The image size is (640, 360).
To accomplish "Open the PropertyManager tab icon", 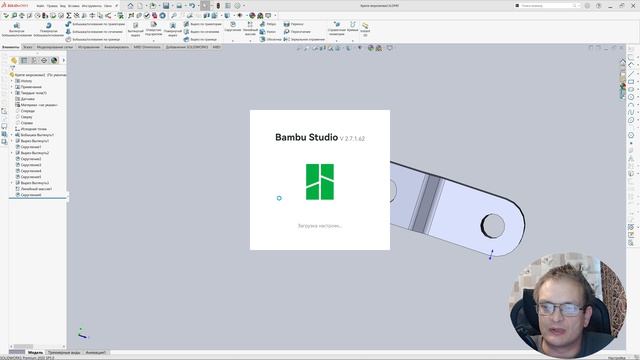I will (24, 60).
